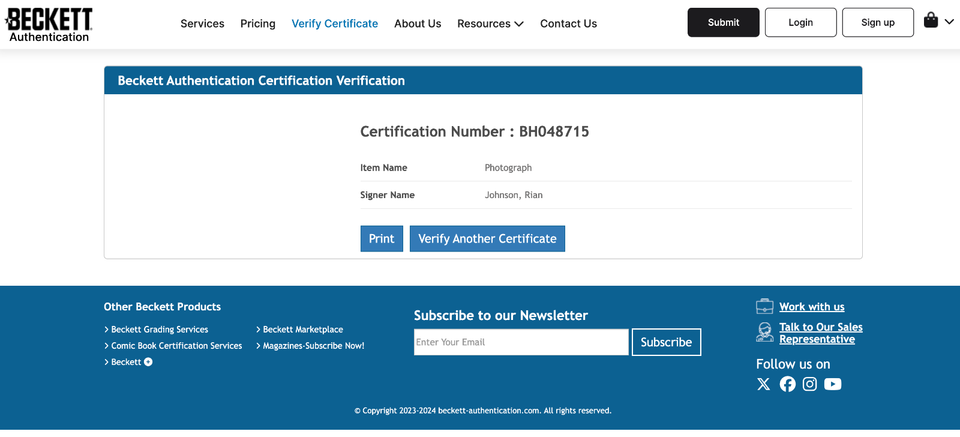This screenshot has height=437, width=960.
Task: Visit Beckett's Facebook page icon
Action: coord(787,384)
